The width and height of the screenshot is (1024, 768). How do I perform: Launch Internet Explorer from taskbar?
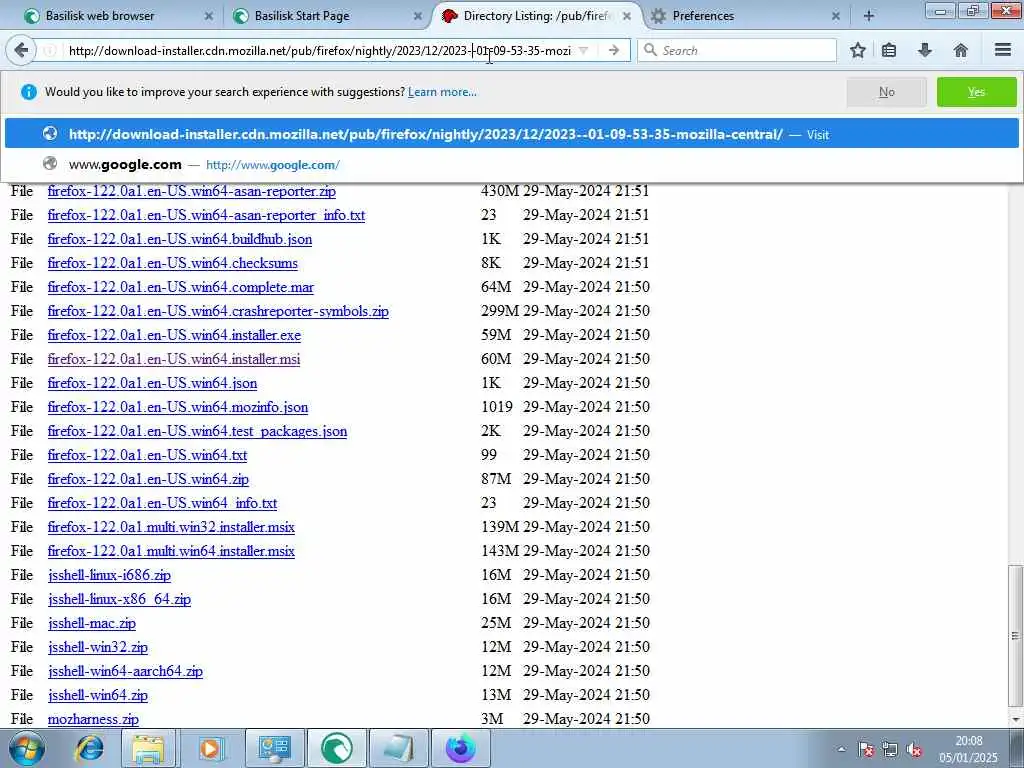pyautogui.click(x=90, y=748)
